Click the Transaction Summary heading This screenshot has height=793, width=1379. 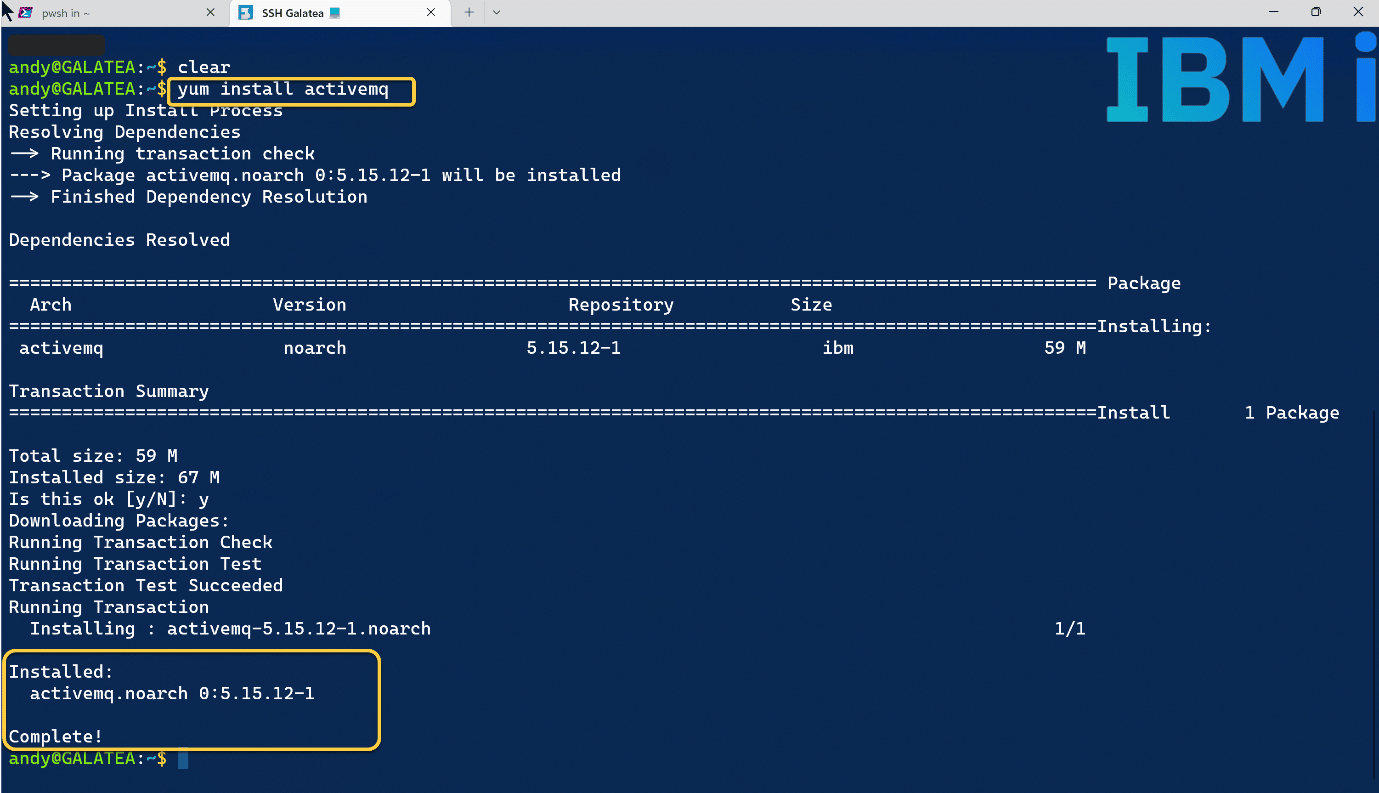tap(108, 391)
